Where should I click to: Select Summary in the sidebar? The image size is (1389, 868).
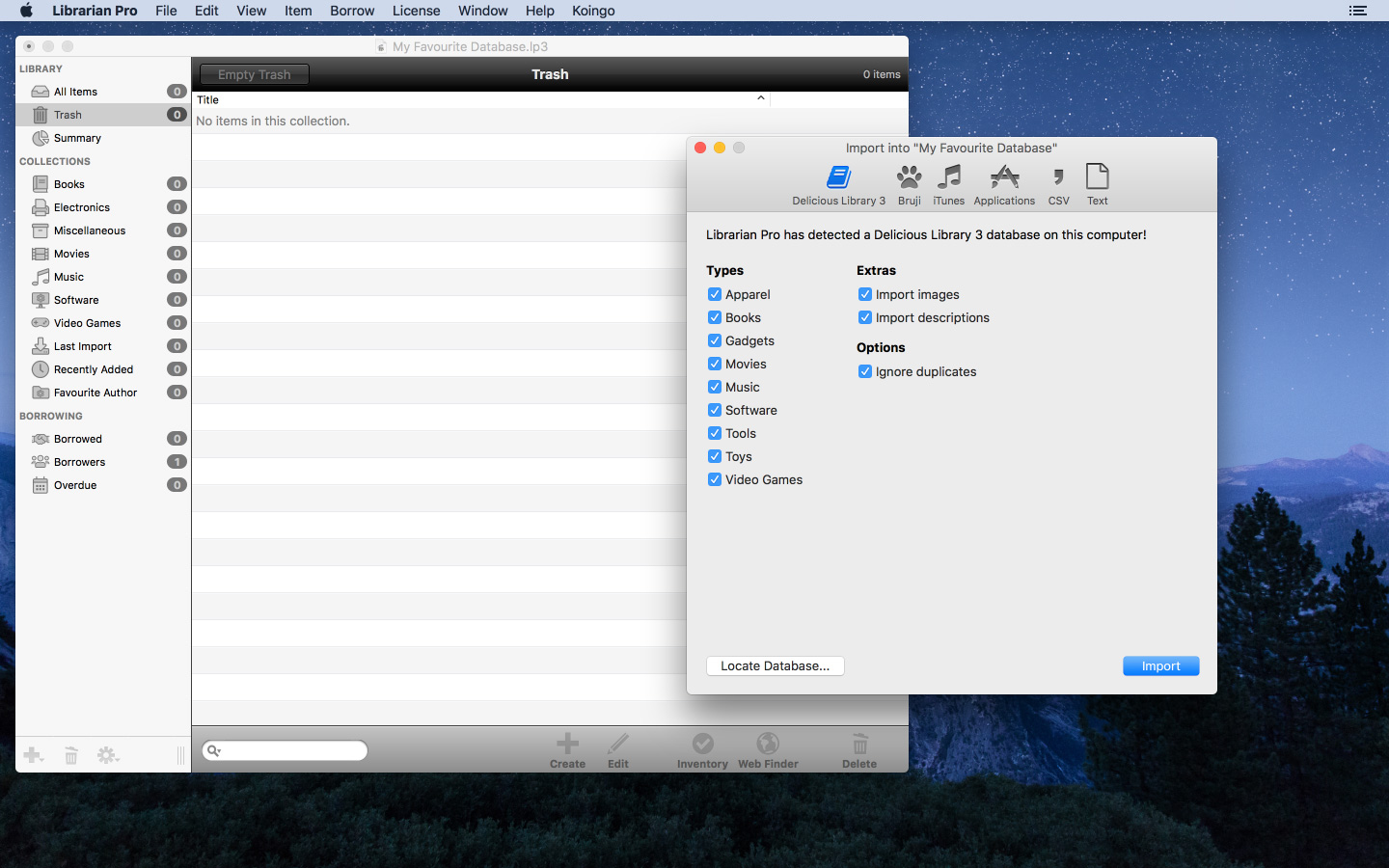103,138
